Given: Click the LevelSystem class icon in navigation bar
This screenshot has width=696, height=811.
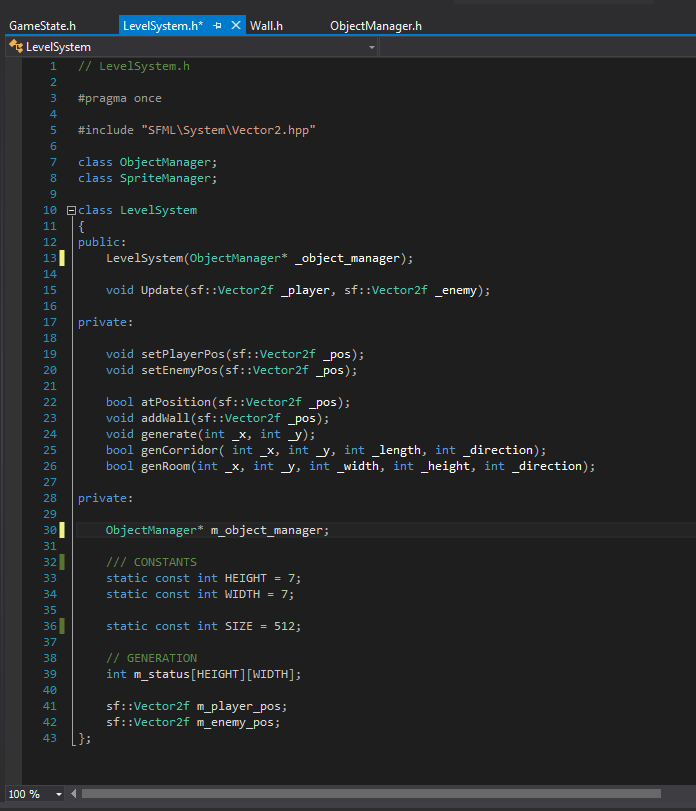Looking at the screenshot, I should click(16, 47).
